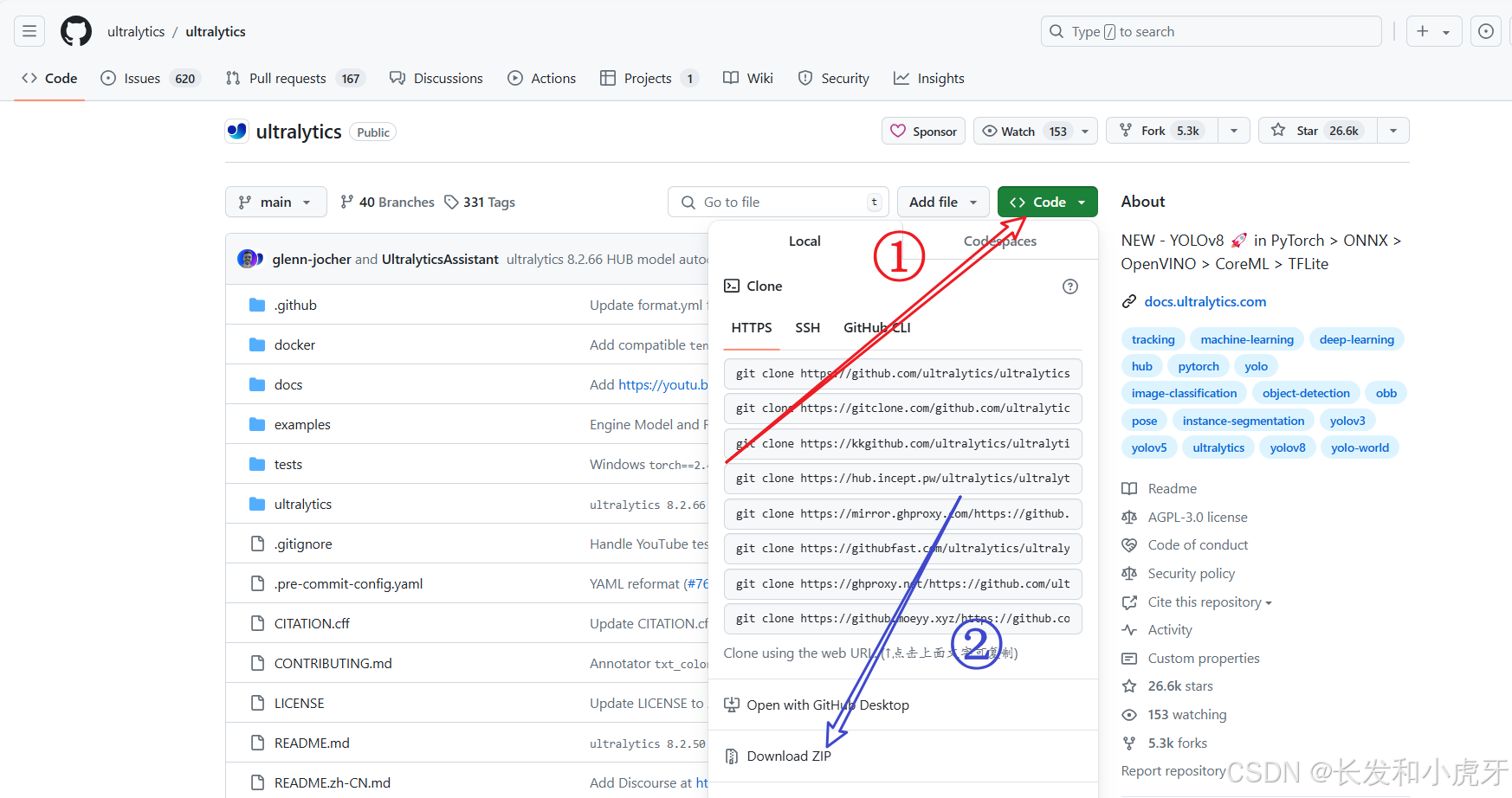Open the AGPL-3.0 license link
1512x798 pixels.
click(x=1185, y=517)
